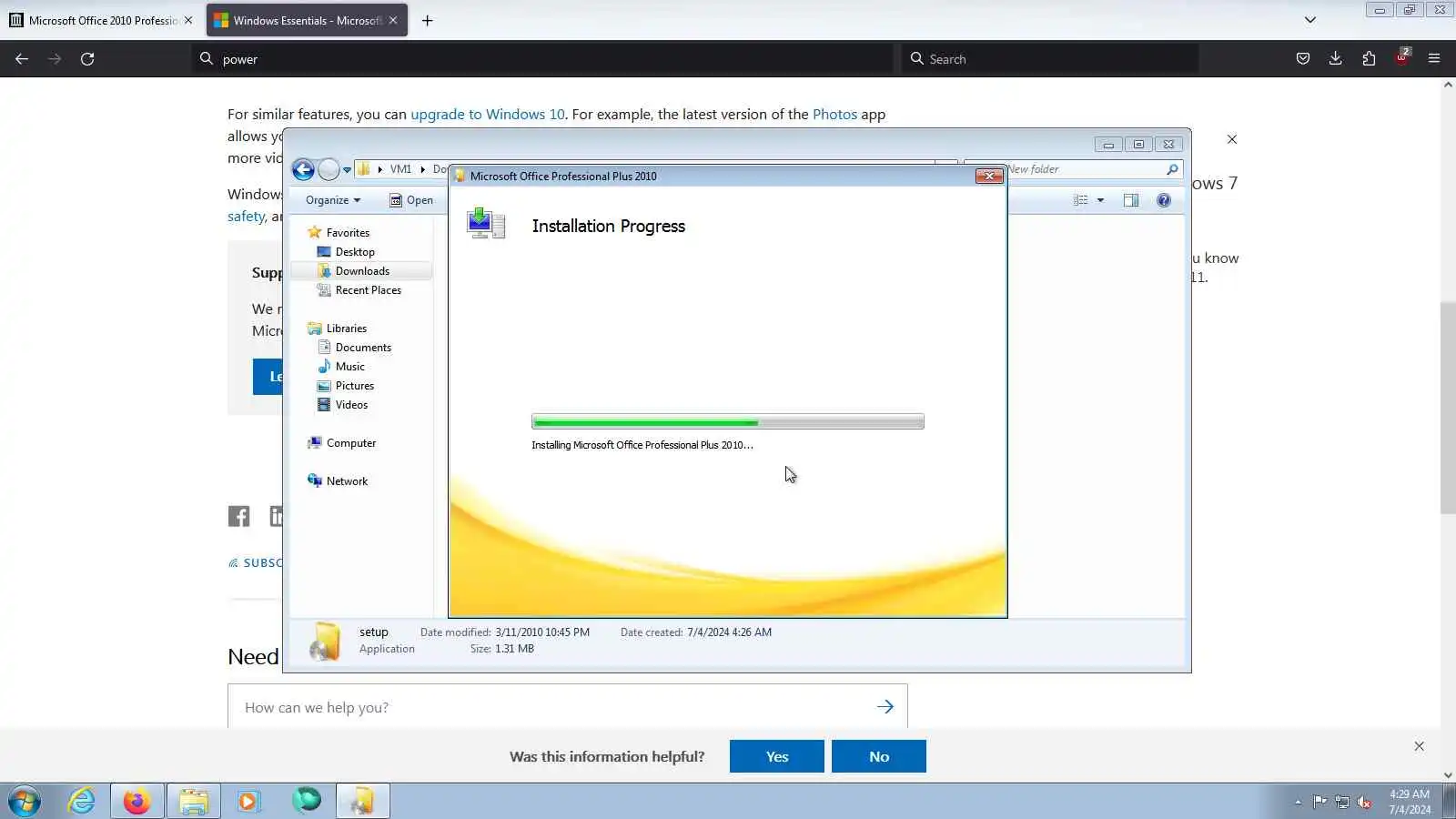The width and height of the screenshot is (1456, 819).
Task: Launch Windows Media Player from taskbar
Action: 248,801
